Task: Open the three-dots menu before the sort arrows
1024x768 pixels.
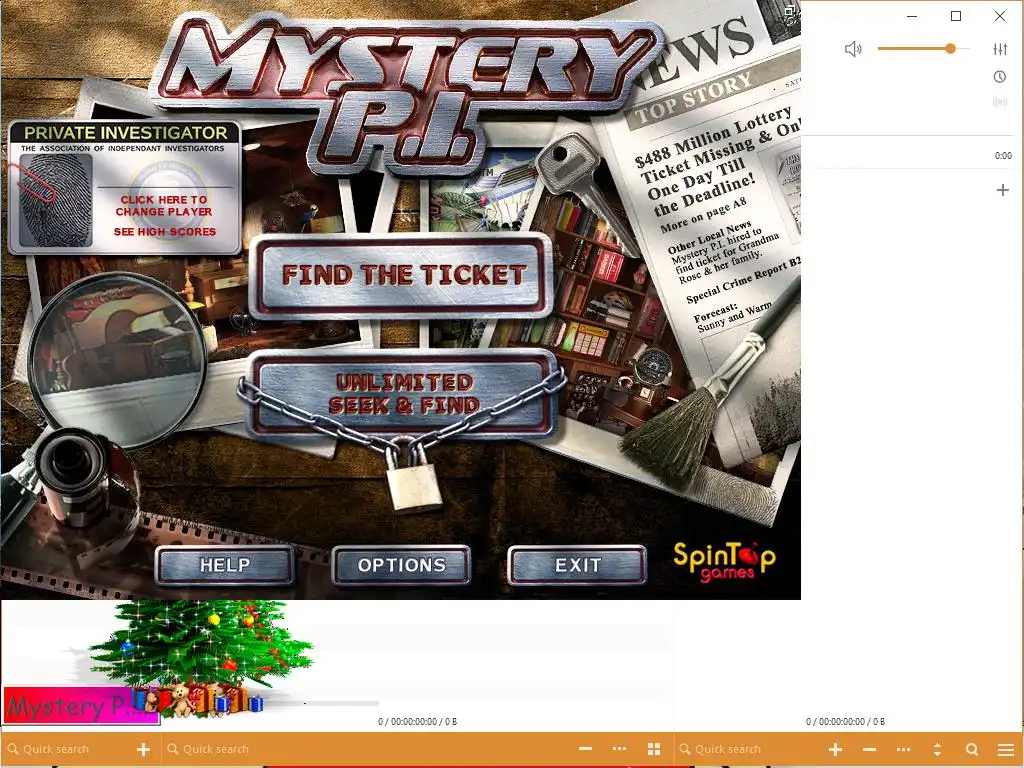Action: pyautogui.click(x=903, y=749)
